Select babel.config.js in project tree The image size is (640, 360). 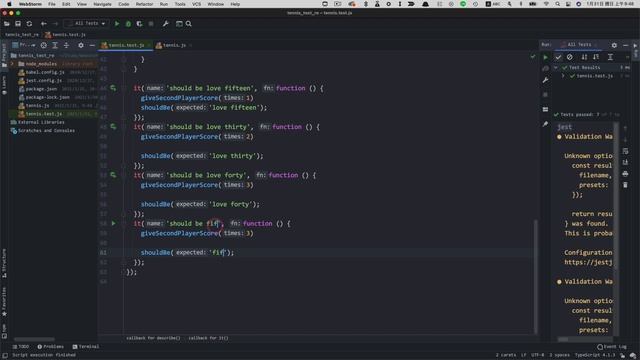[x=45, y=72]
